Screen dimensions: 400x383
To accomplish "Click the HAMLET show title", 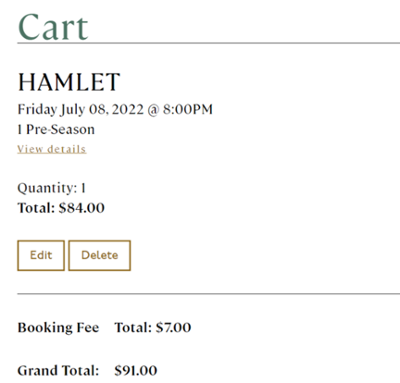I will tap(69, 82).
